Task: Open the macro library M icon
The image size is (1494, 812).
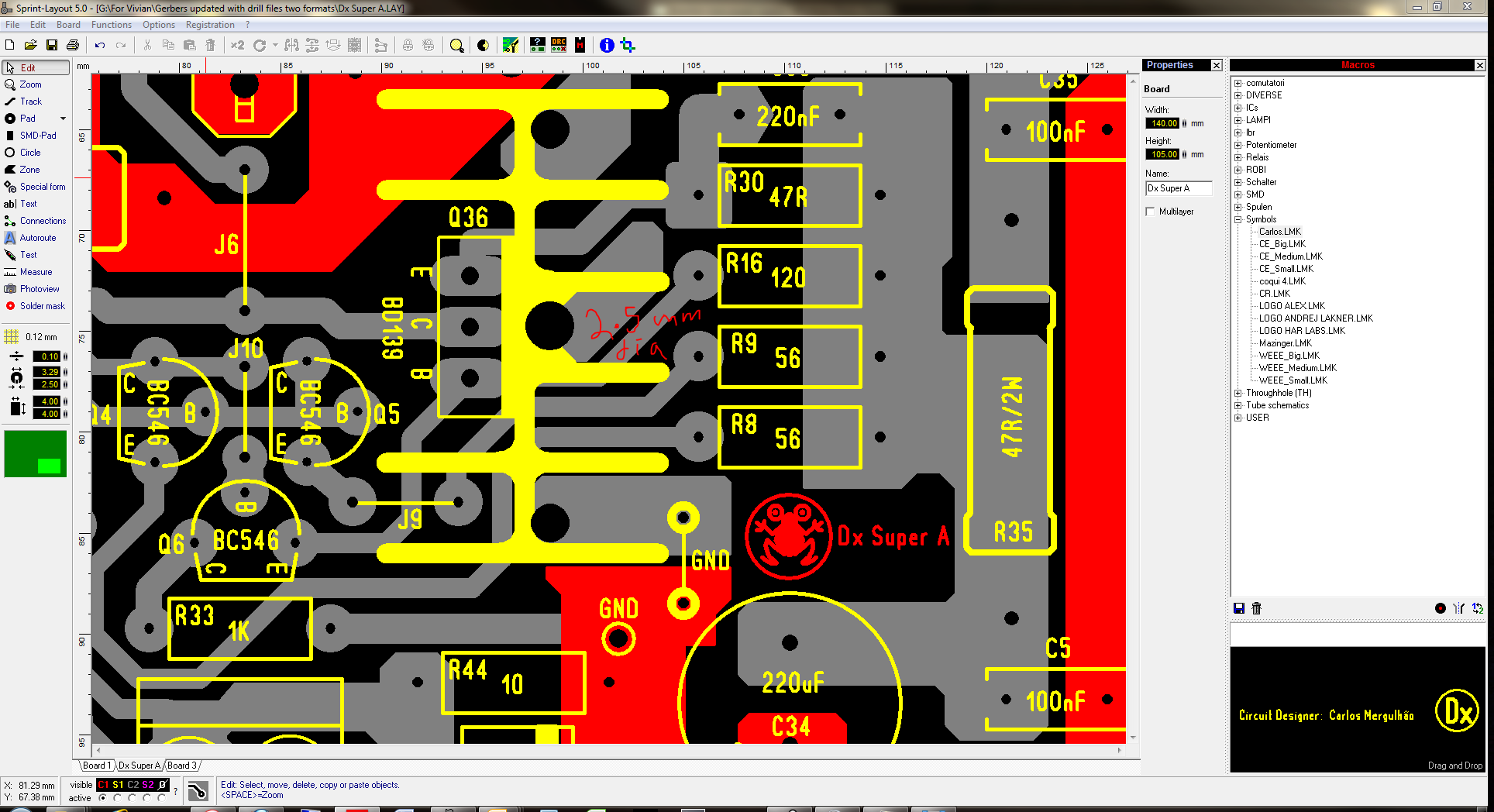Action: tap(580, 45)
